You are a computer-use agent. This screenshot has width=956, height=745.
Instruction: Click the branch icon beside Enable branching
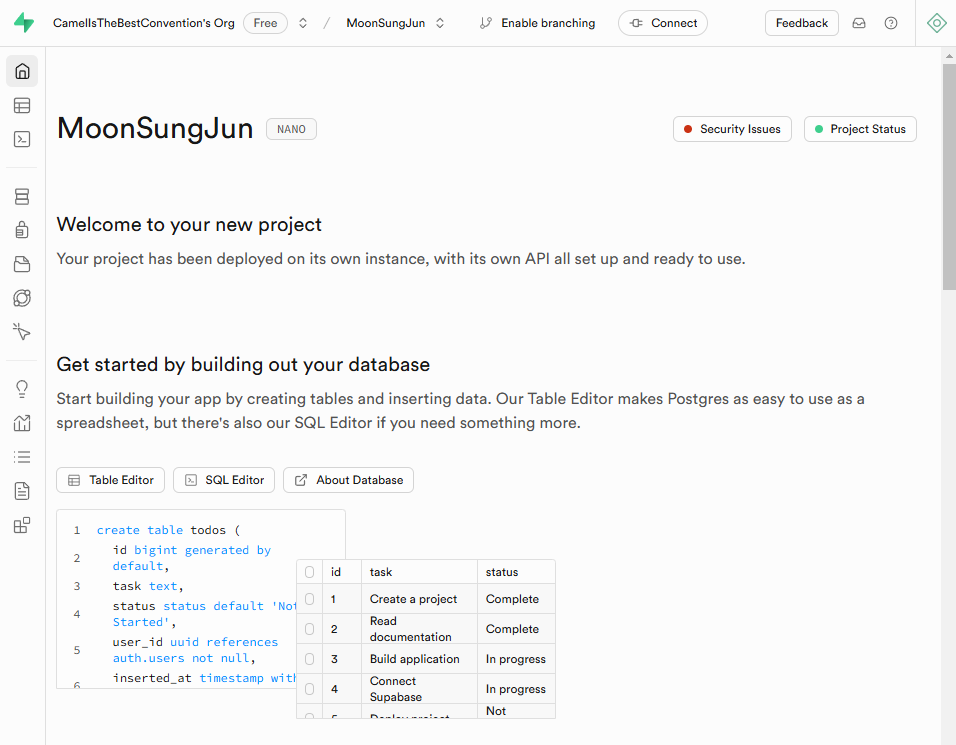tap(485, 23)
